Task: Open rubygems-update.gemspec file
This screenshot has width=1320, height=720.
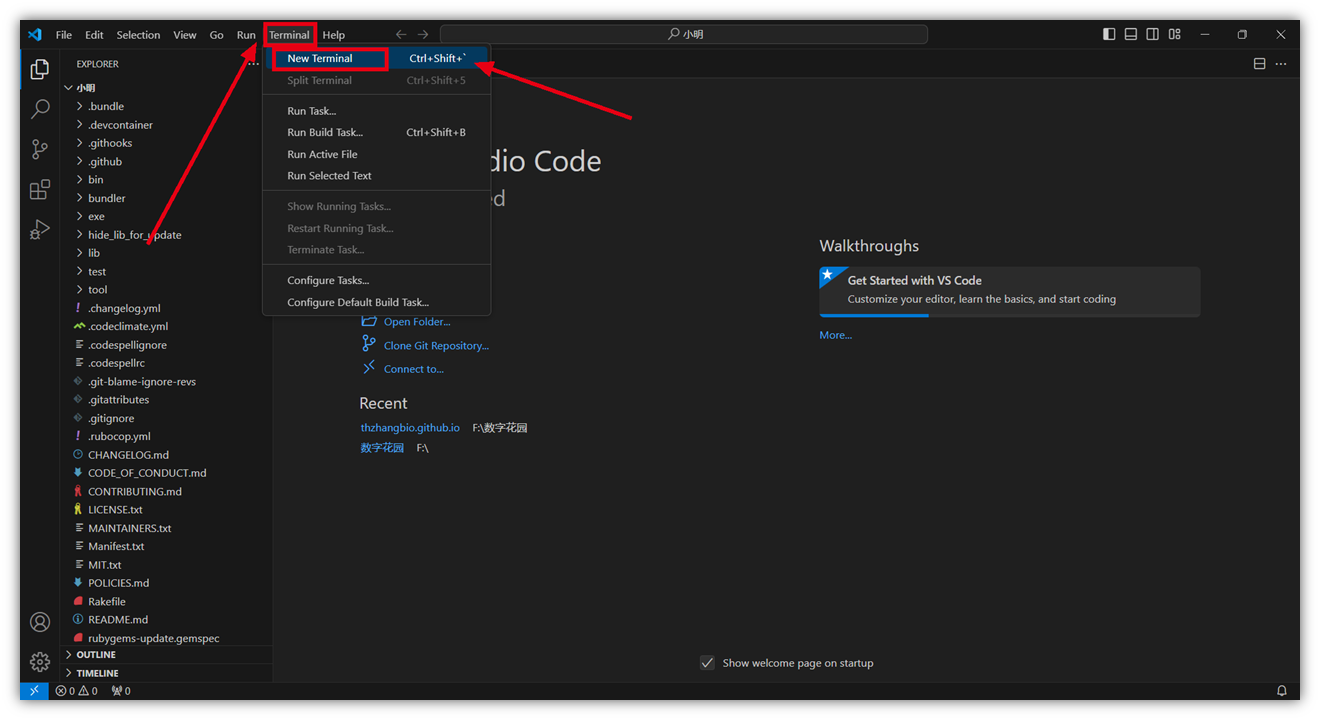Action: (x=153, y=638)
